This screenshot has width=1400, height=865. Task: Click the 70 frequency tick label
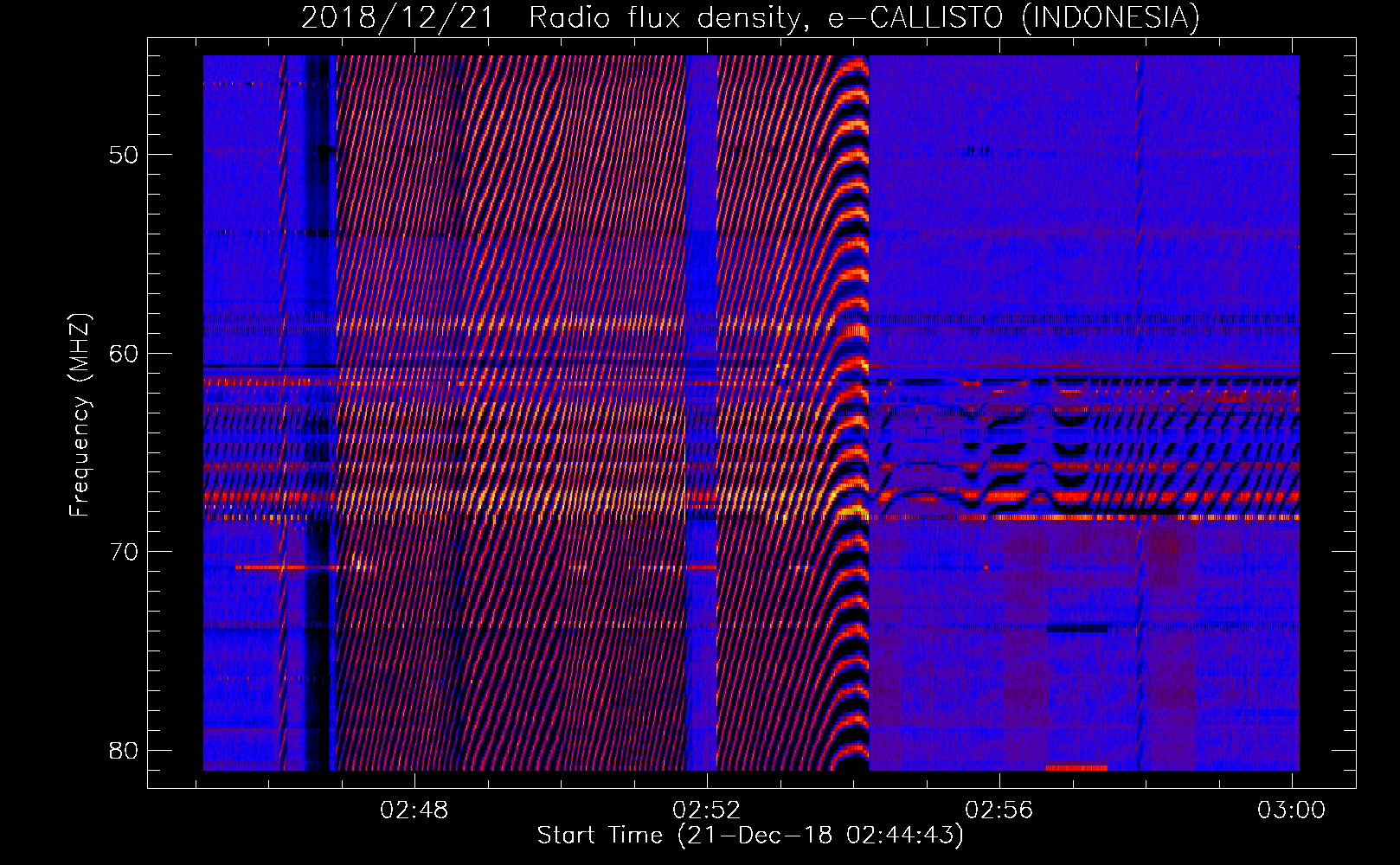(x=124, y=552)
